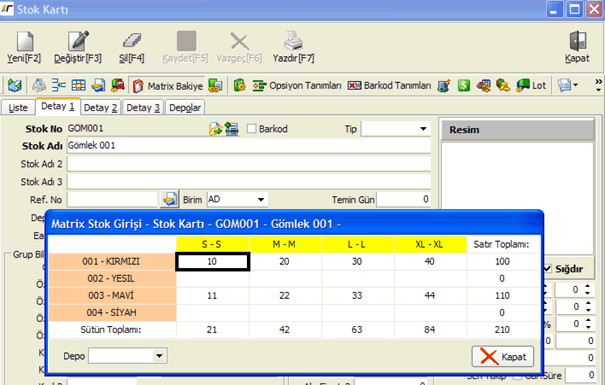This screenshot has height=385, width=605.
Task: Toggle the Barkod checkbox
Action: click(252, 128)
